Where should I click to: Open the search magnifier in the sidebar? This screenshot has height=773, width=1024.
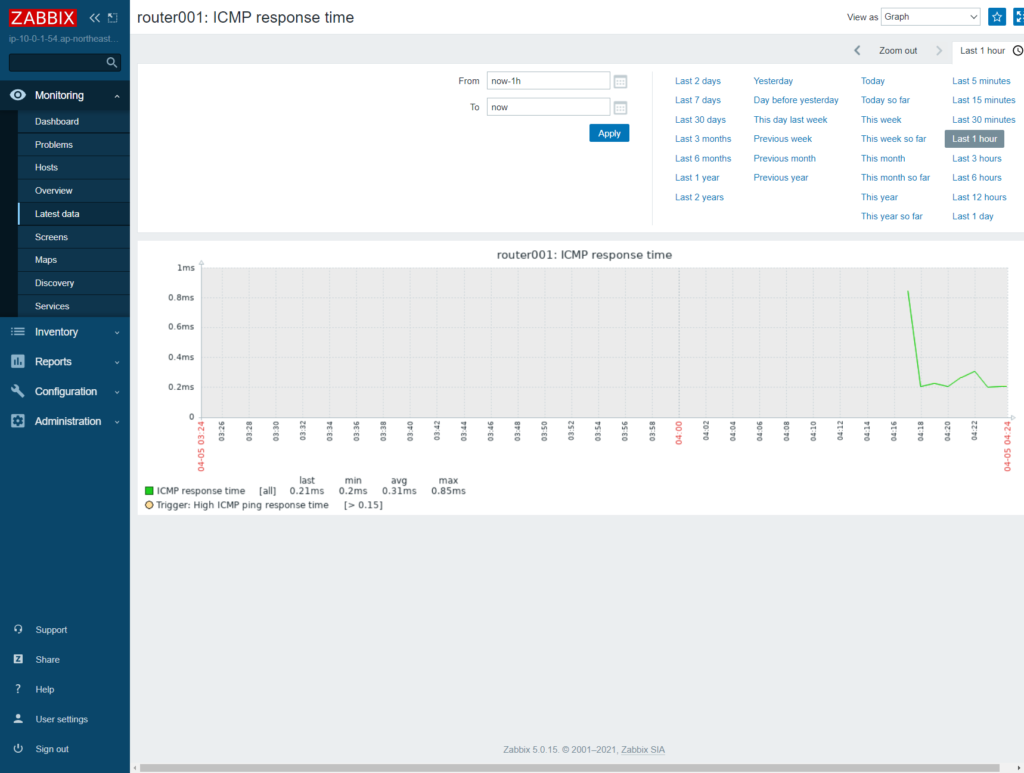[x=113, y=62]
